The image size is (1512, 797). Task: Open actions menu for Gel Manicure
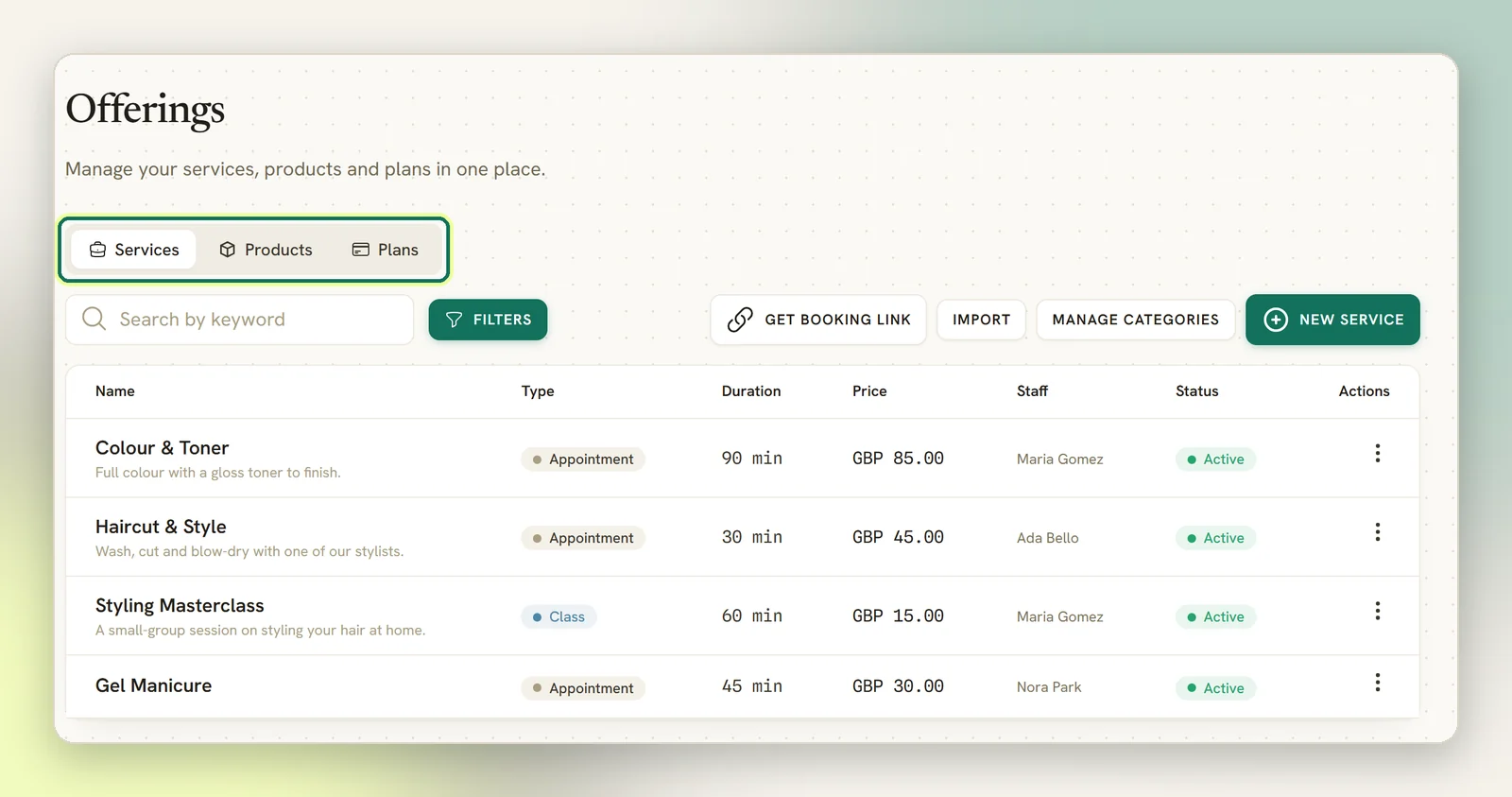[1377, 683]
